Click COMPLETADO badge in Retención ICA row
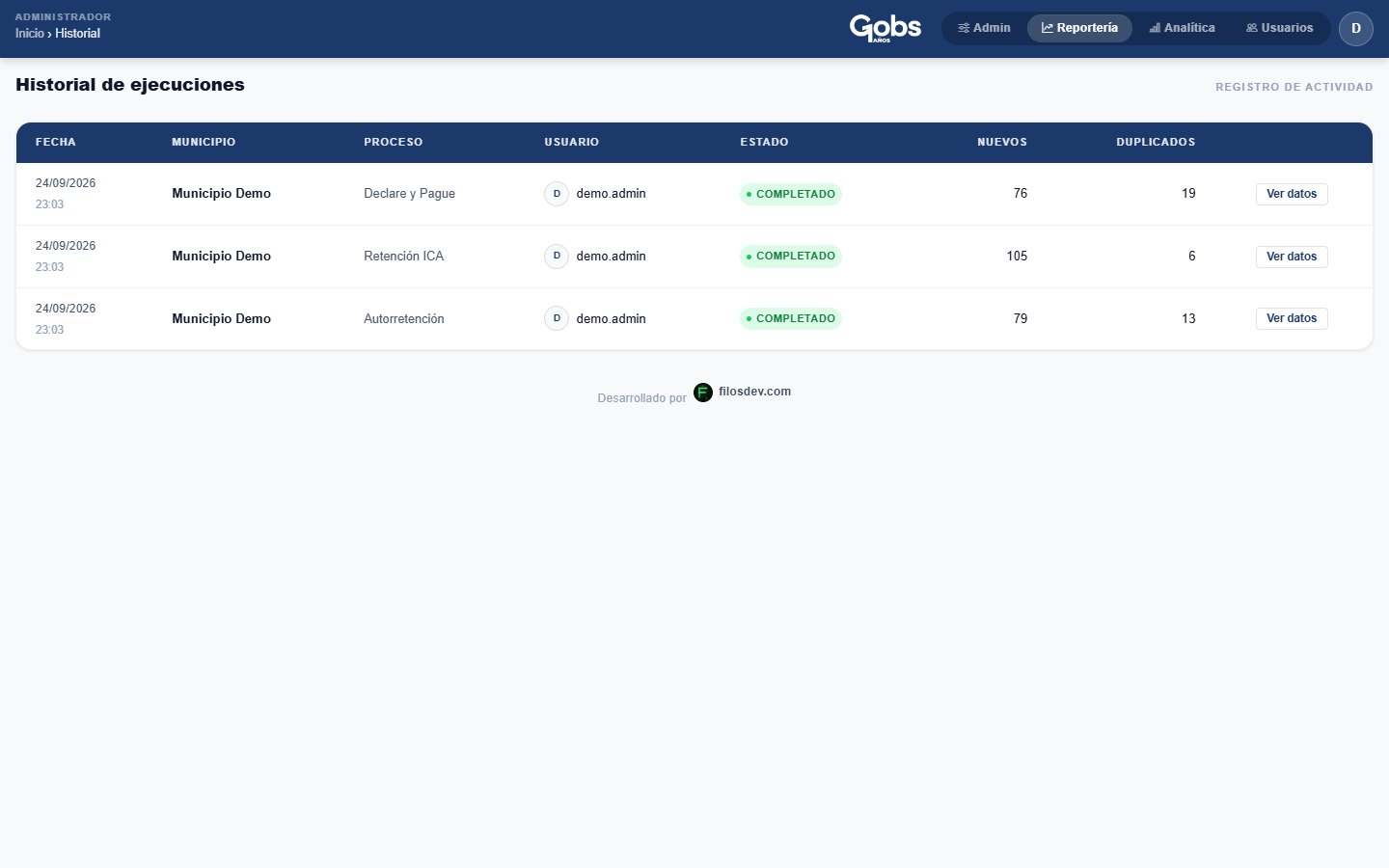 click(791, 257)
